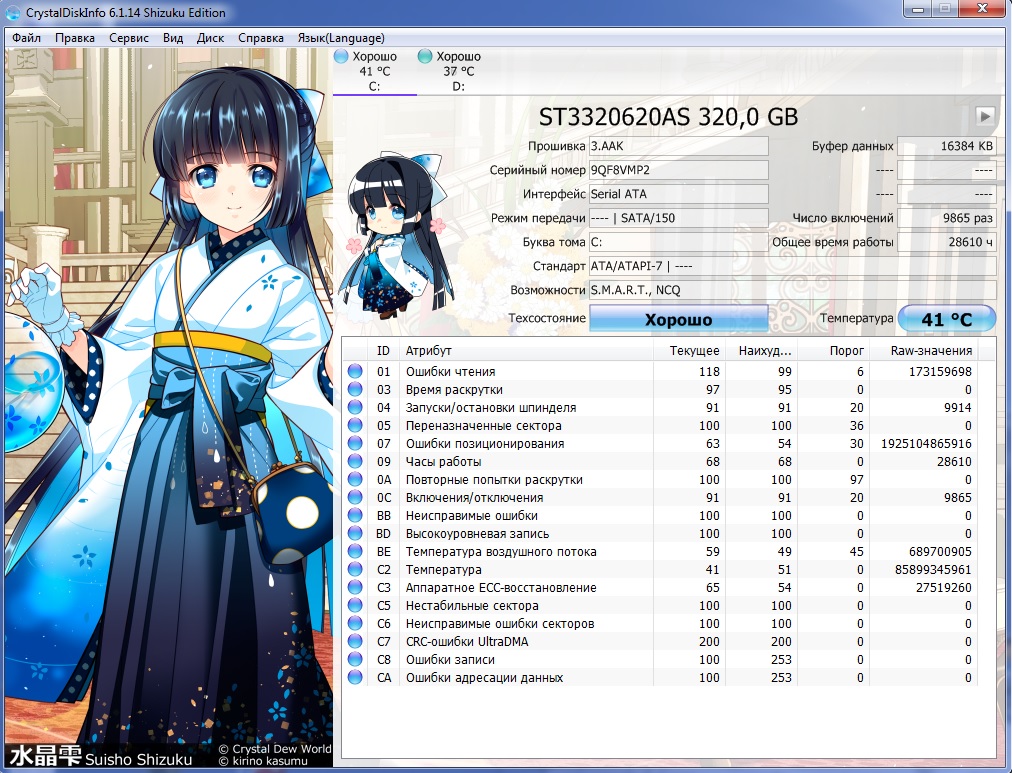This screenshot has height=773, width=1012.
Task: Click the next disk arrow button
Action: (x=985, y=116)
